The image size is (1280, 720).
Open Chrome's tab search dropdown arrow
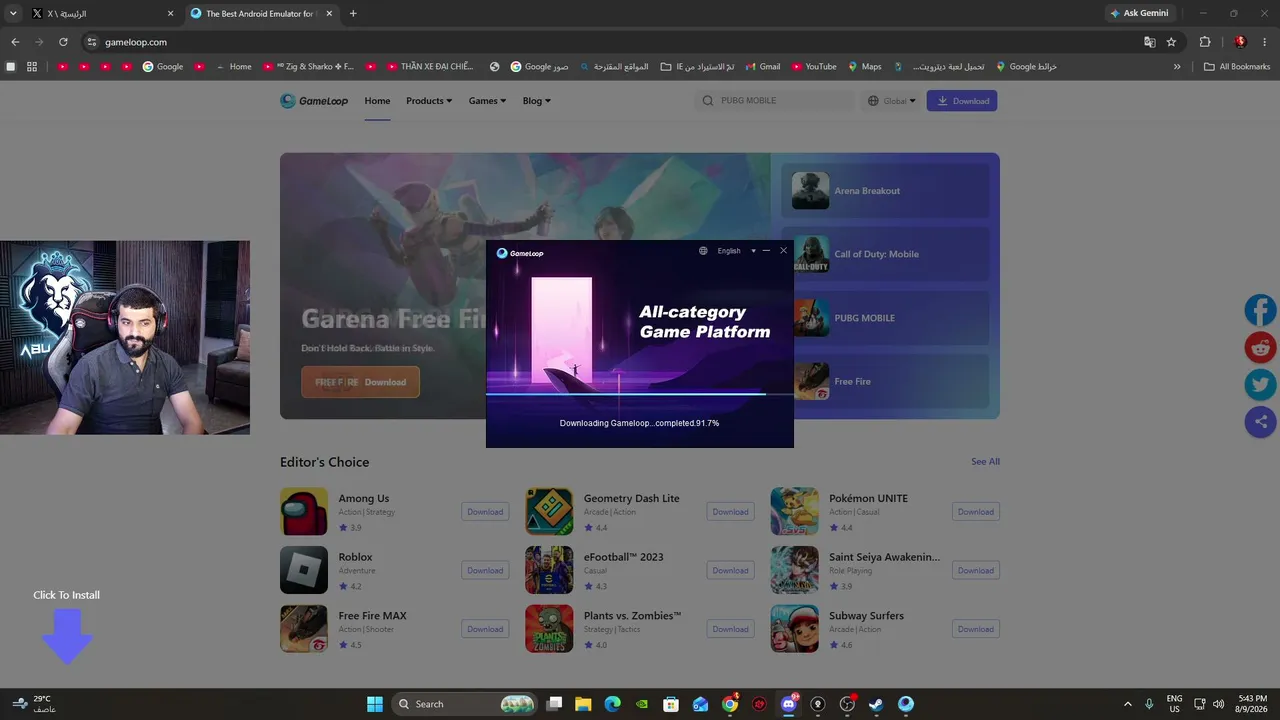pyautogui.click(x=13, y=14)
